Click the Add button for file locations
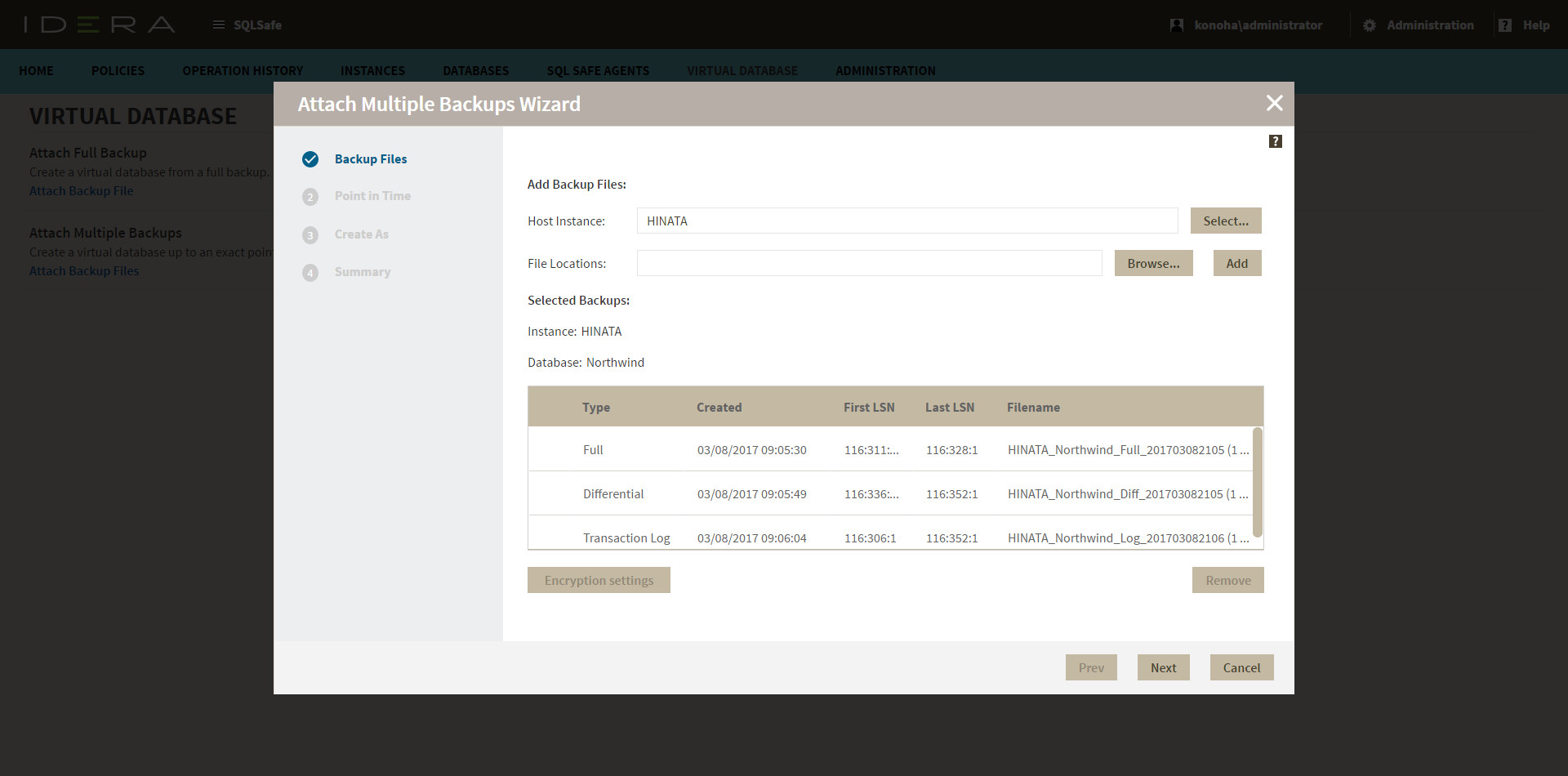 (1236, 263)
